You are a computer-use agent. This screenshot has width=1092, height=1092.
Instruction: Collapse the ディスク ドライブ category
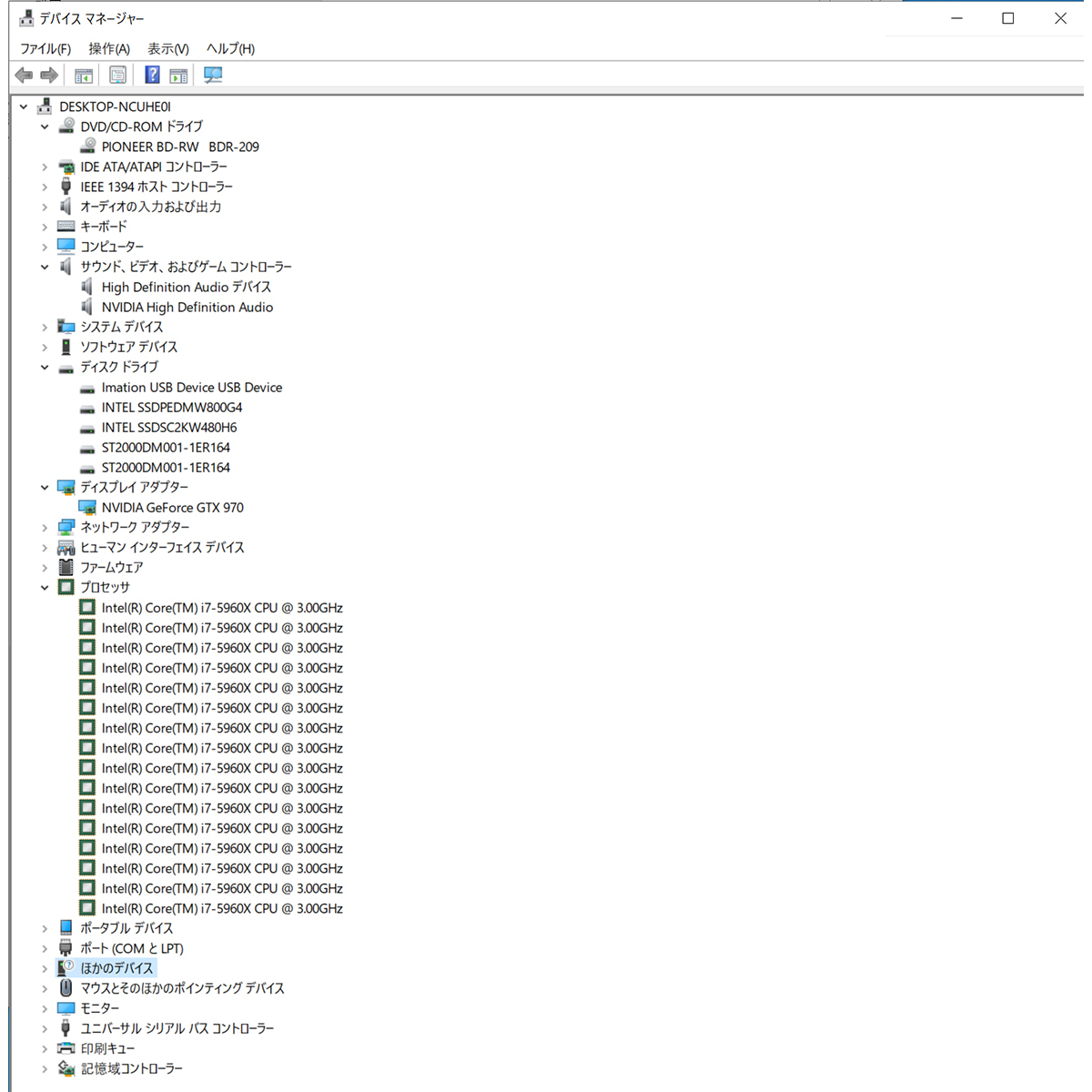(x=45, y=367)
